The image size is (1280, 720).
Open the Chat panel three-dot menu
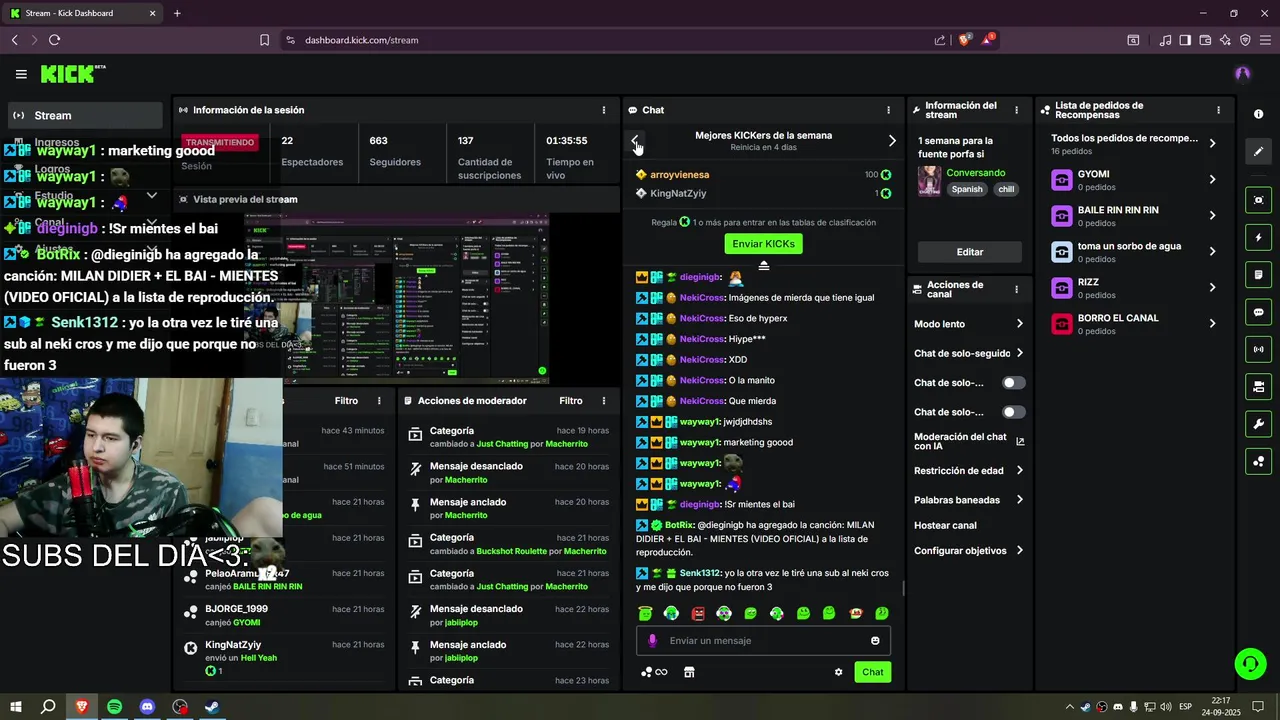pyautogui.click(x=888, y=110)
